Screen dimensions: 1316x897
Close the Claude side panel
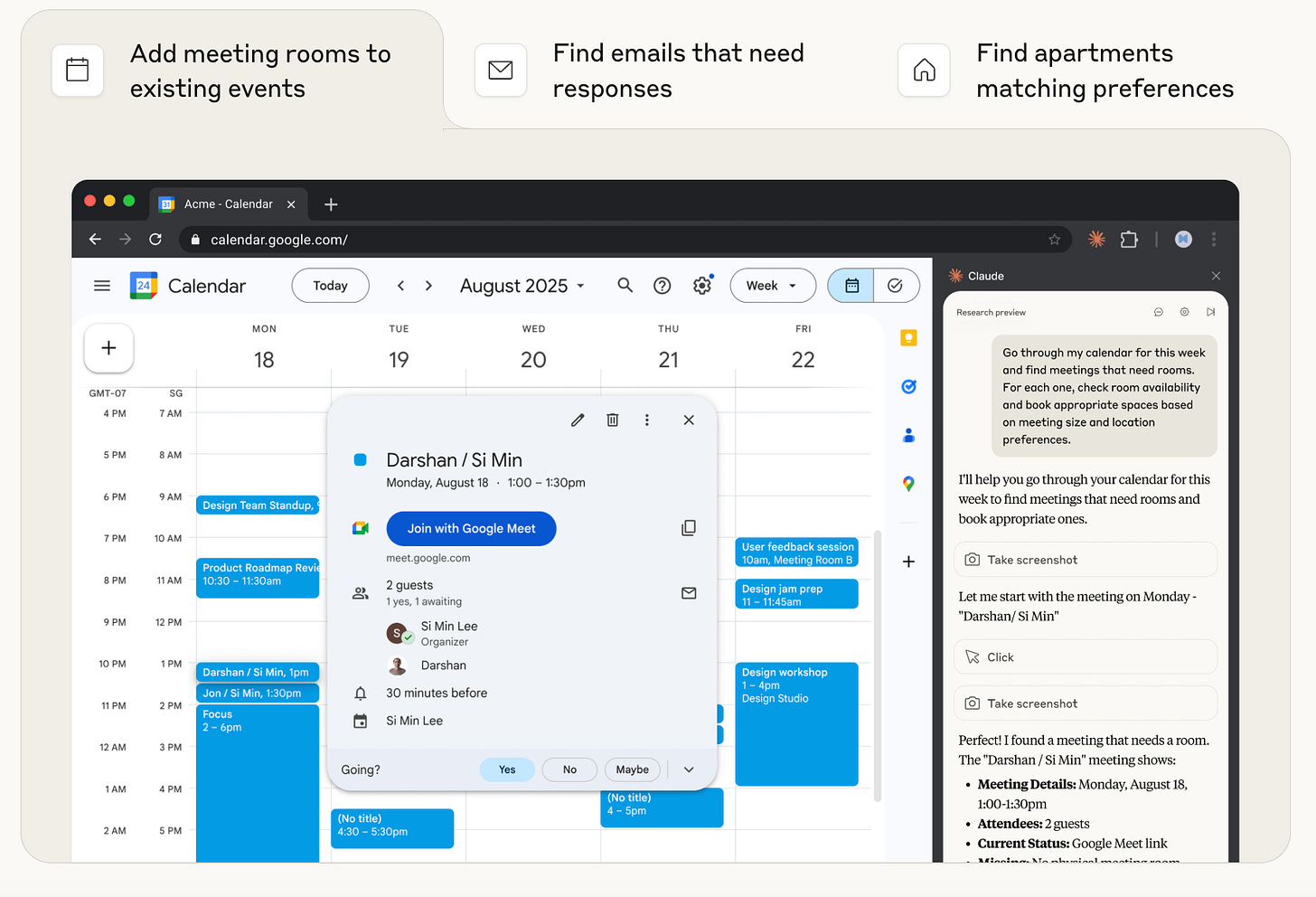tap(1216, 276)
